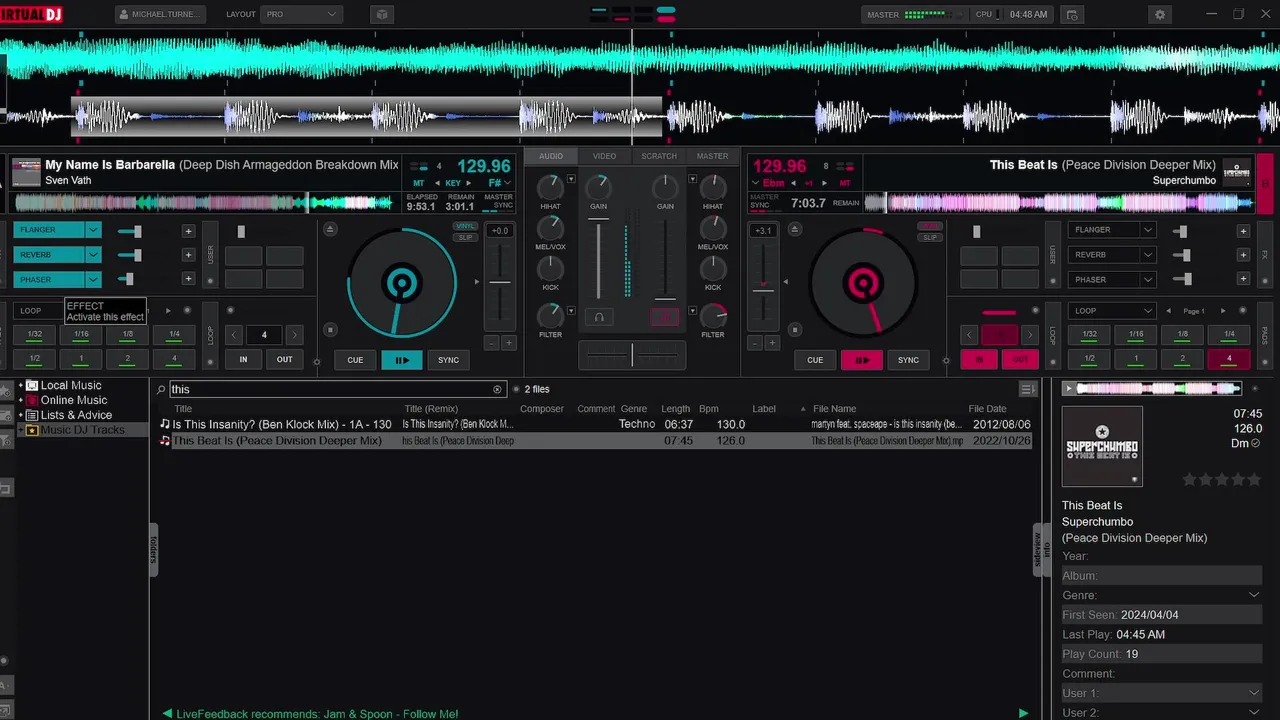Click the stop button on the left deck
This screenshot has width=1280, height=720.
coord(331,329)
